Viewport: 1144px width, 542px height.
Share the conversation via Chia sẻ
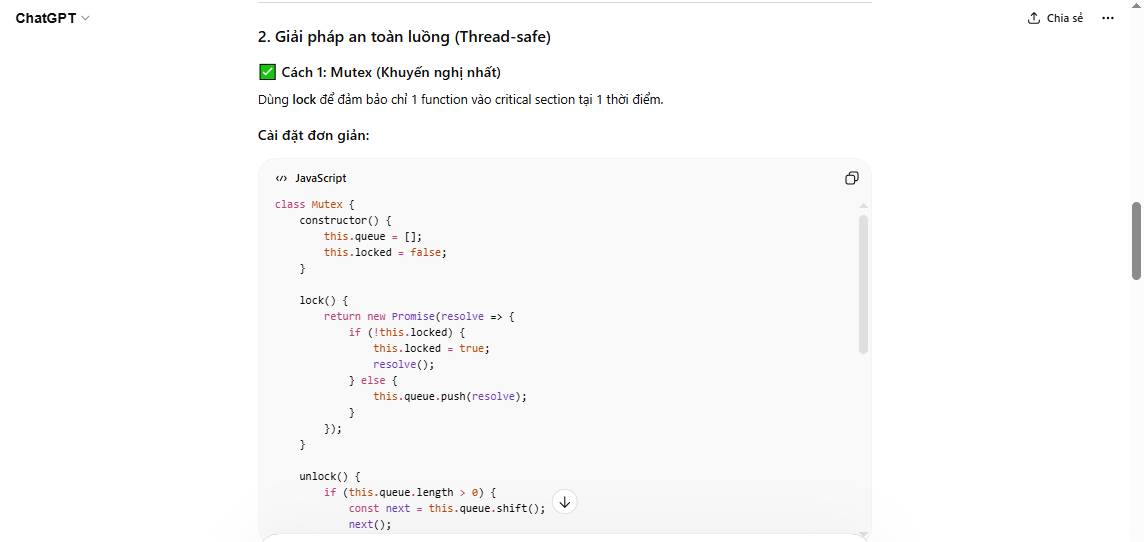tap(1055, 18)
